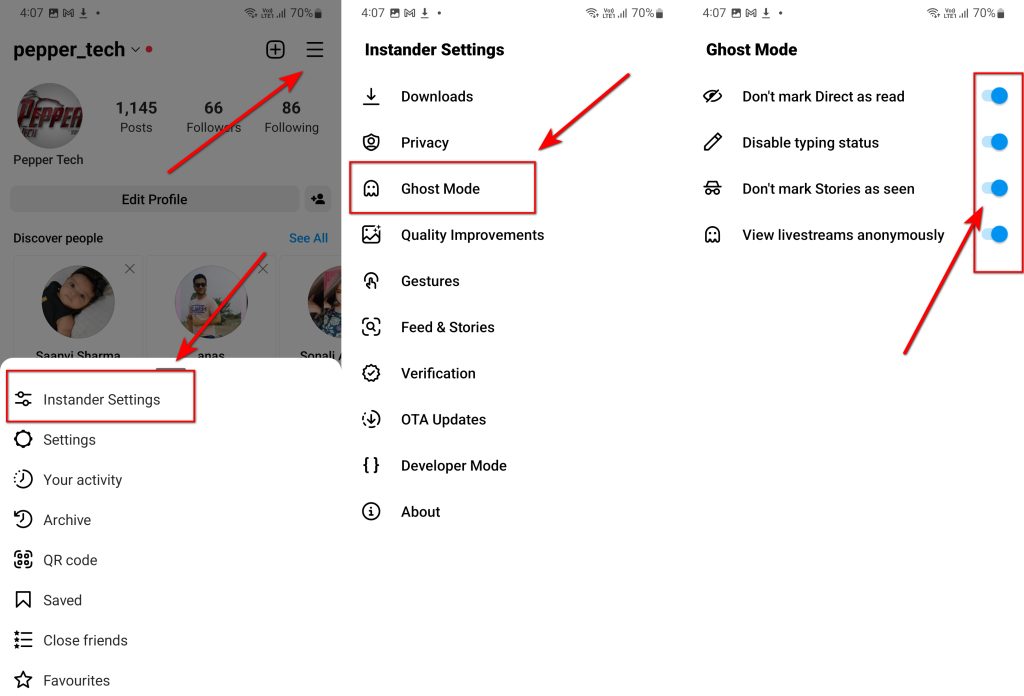Open Quality Improvements settings

[x=472, y=235]
